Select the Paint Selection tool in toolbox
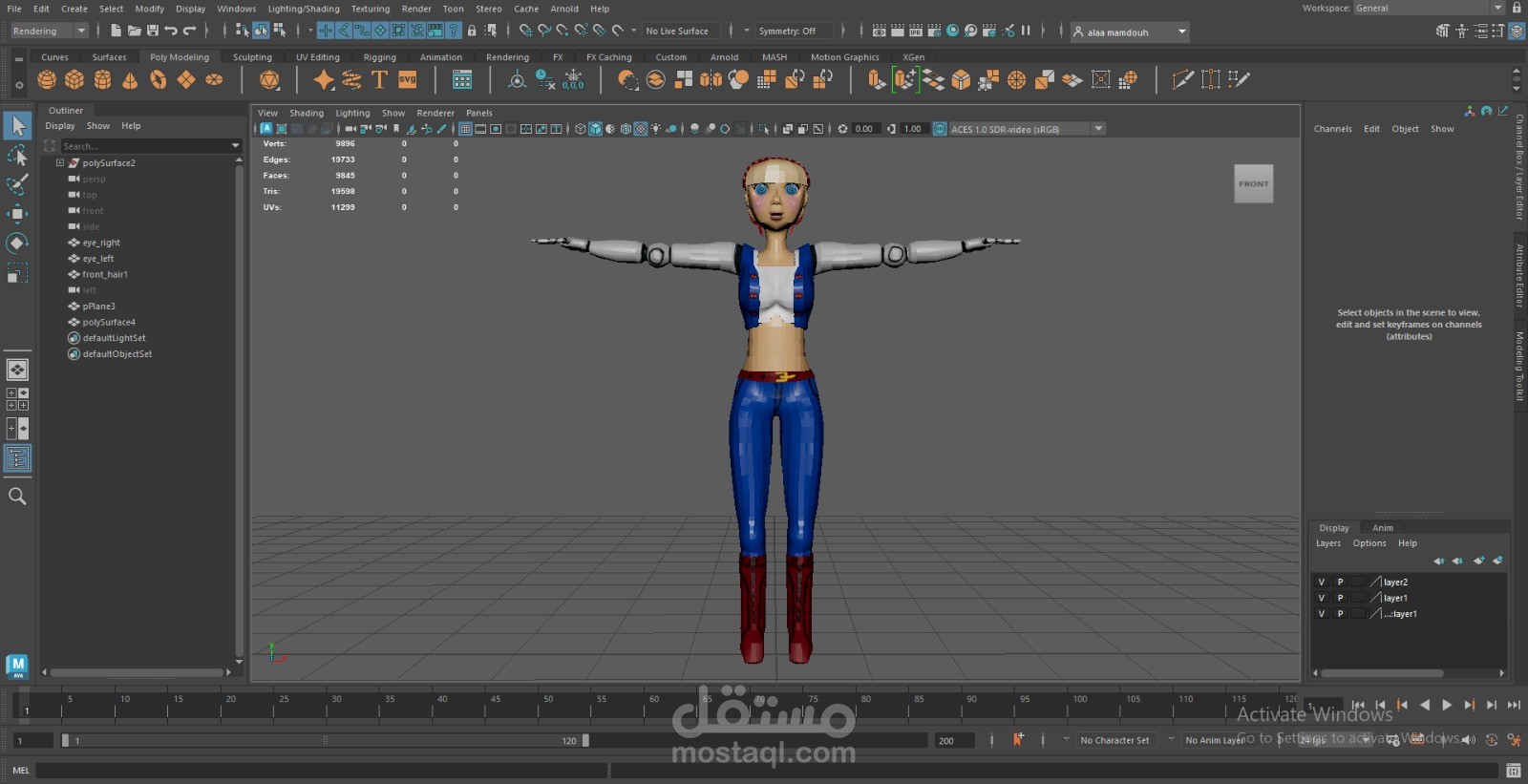1528x784 pixels. point(17,184)
